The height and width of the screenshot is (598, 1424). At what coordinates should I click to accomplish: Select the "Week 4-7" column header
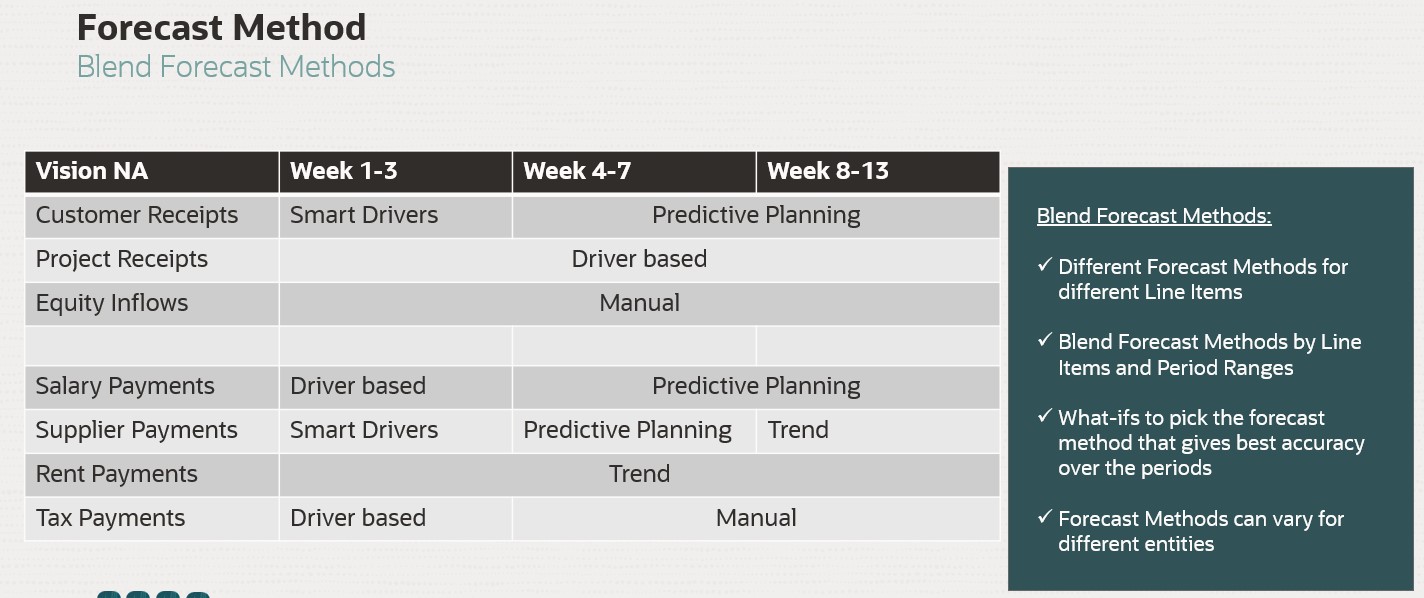[x=577, y=171]
